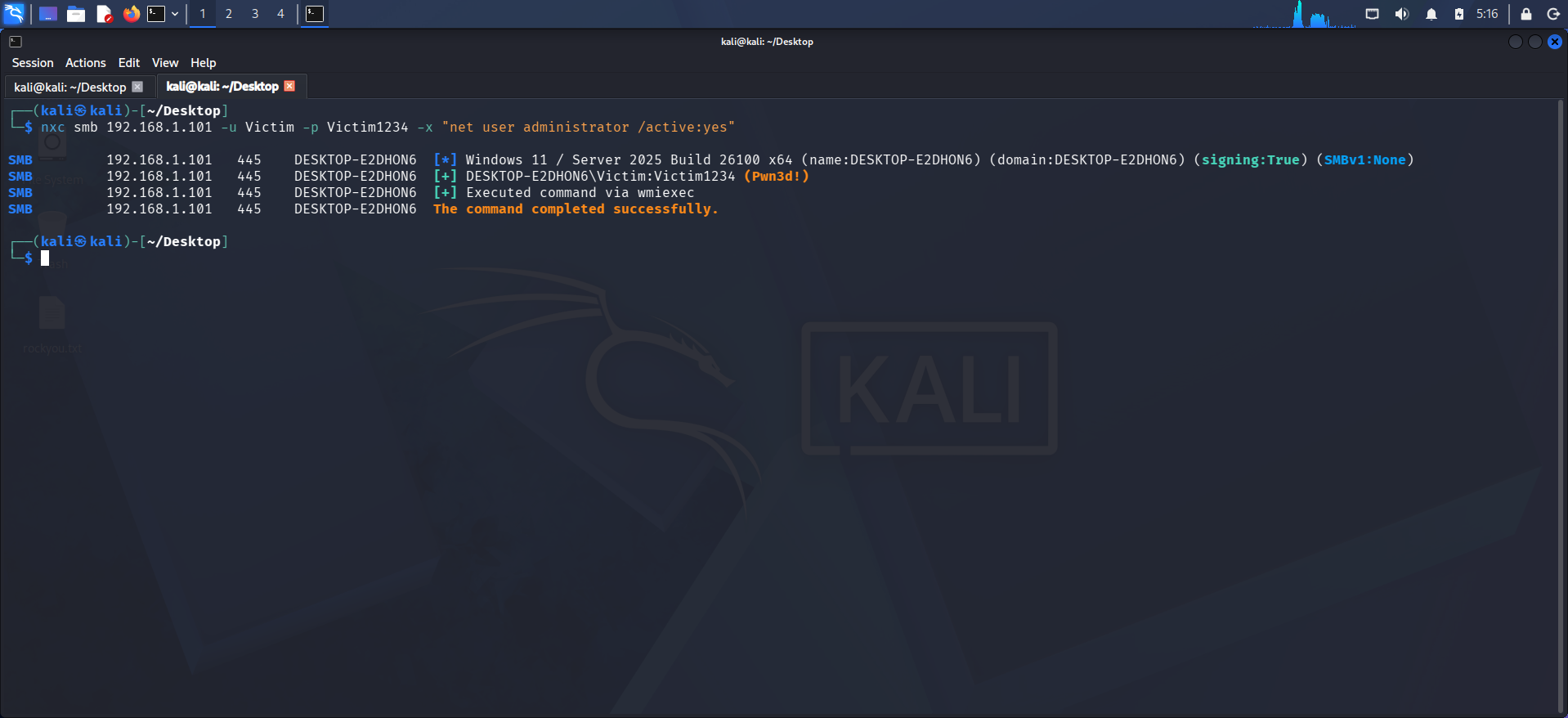Launch terminal emulator from the panel
This screenshot has width=1568, height=718.
click(156, 14)
